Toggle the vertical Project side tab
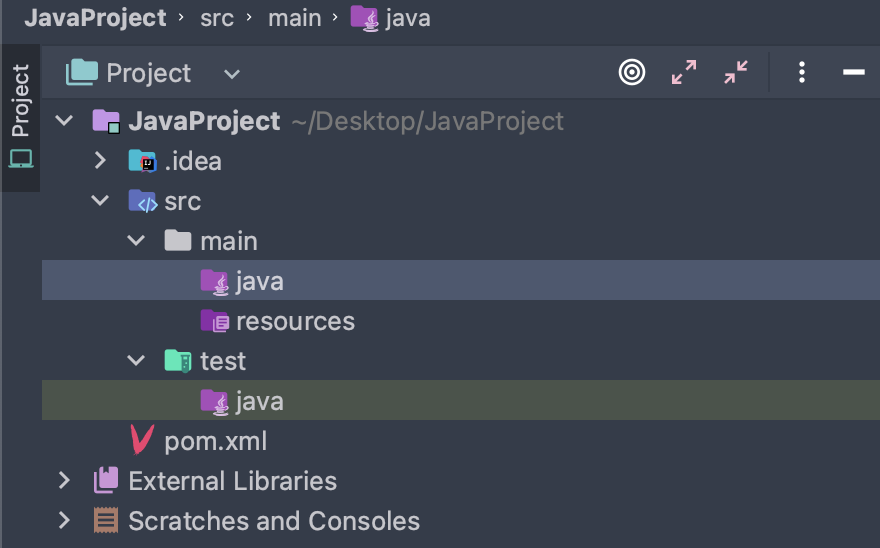The image size is (880, 548). 20,116
